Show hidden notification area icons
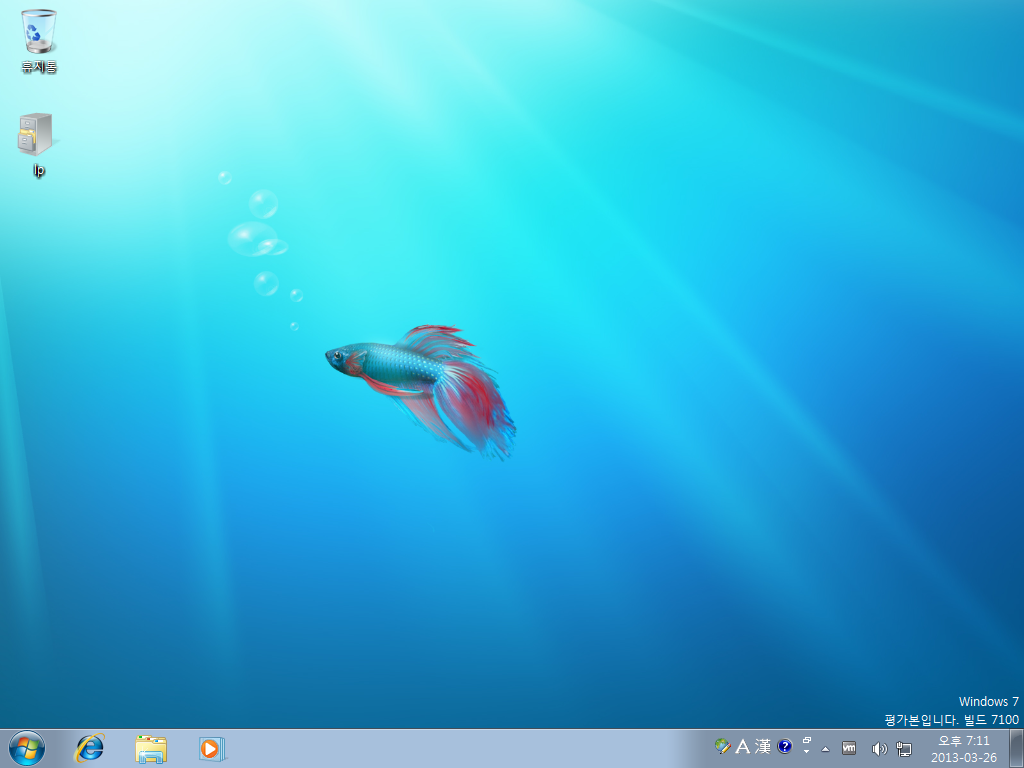This screenshot has width=1024, height=768. (x=825, y=749)
